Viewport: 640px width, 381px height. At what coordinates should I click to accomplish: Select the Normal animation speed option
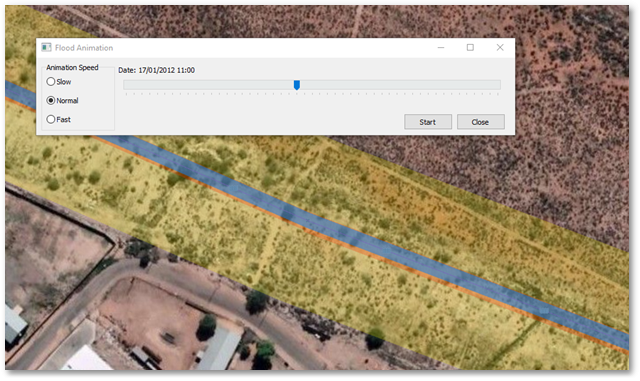[62, 100]
